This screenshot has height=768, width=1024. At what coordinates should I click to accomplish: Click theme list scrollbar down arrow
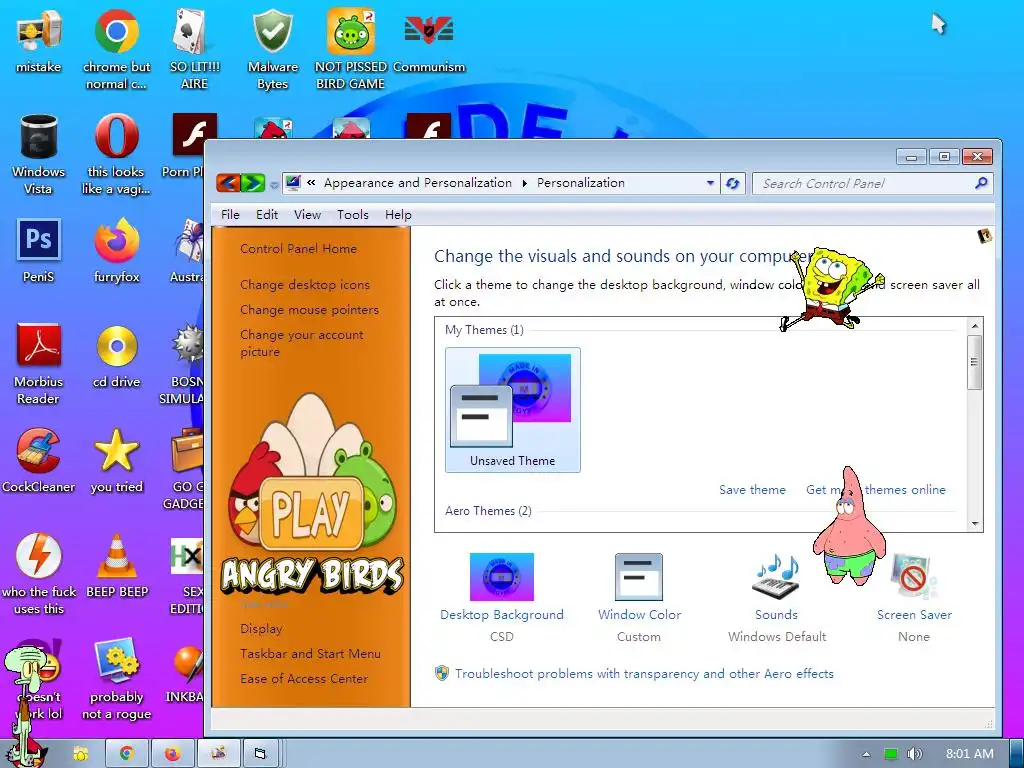(x=975, y=524)
